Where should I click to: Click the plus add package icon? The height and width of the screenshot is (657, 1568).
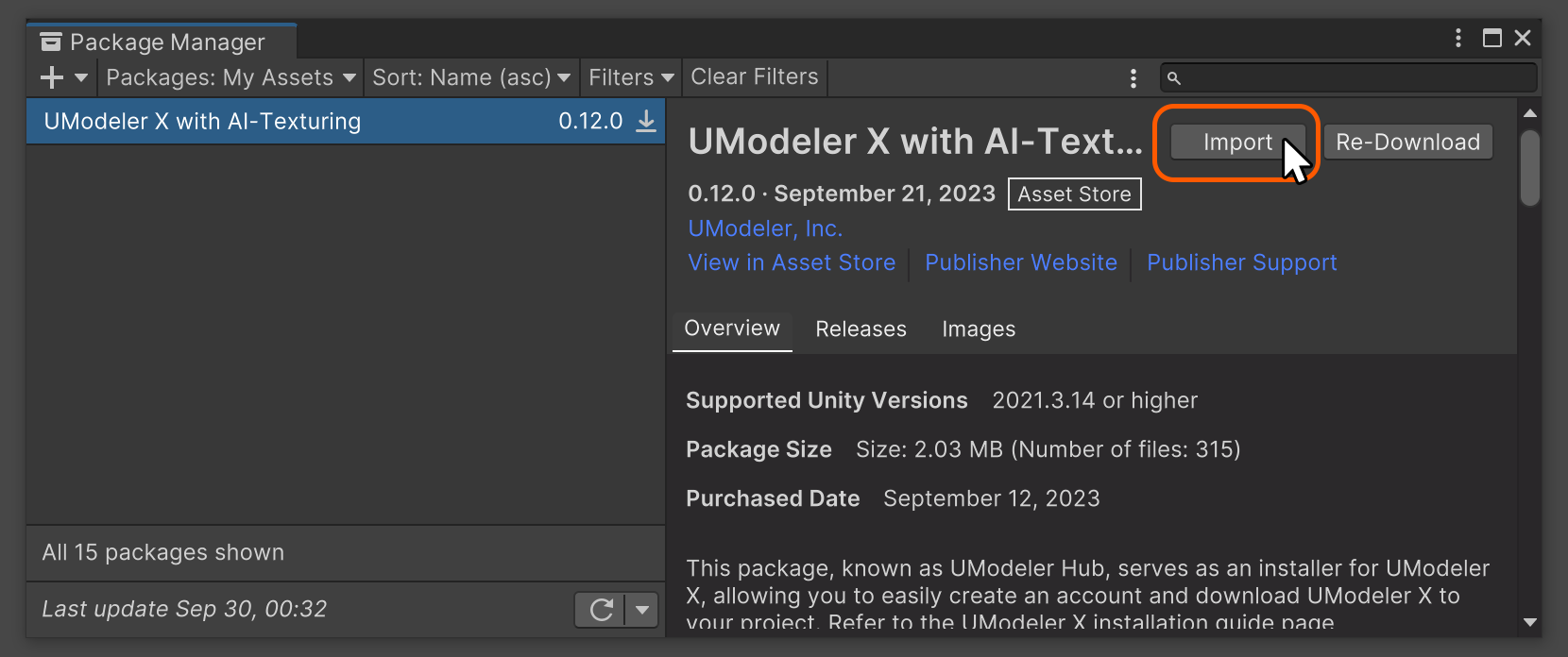[52, 77]
